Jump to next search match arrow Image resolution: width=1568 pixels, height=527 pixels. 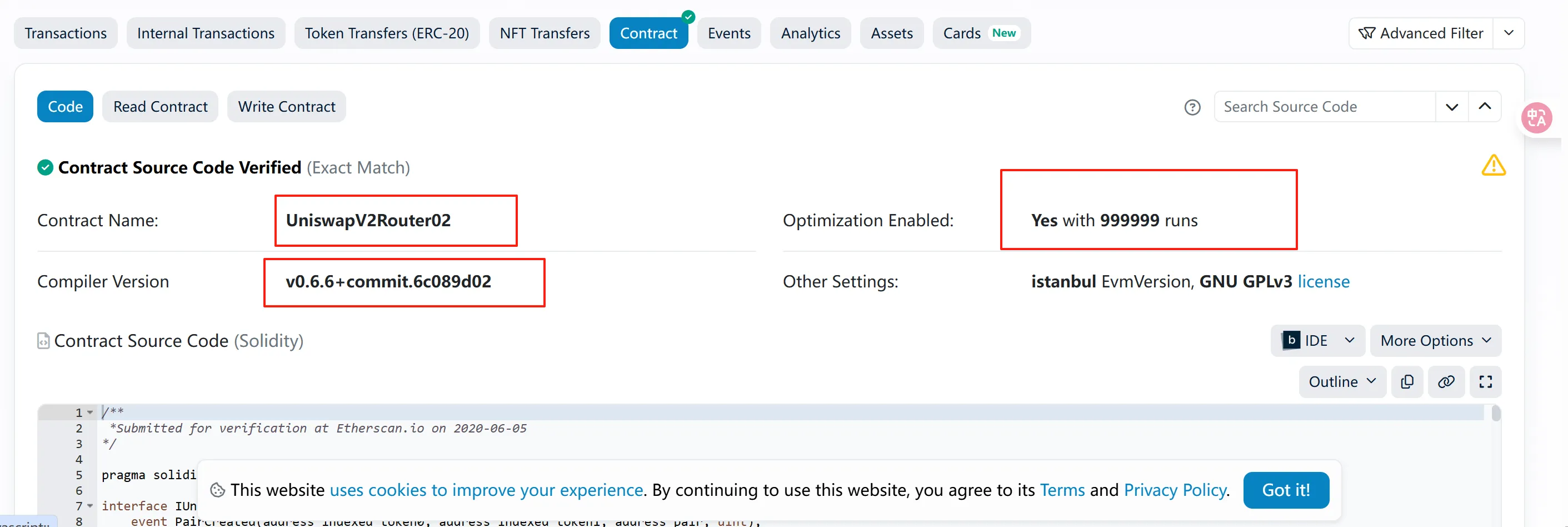coord(1452,107)
